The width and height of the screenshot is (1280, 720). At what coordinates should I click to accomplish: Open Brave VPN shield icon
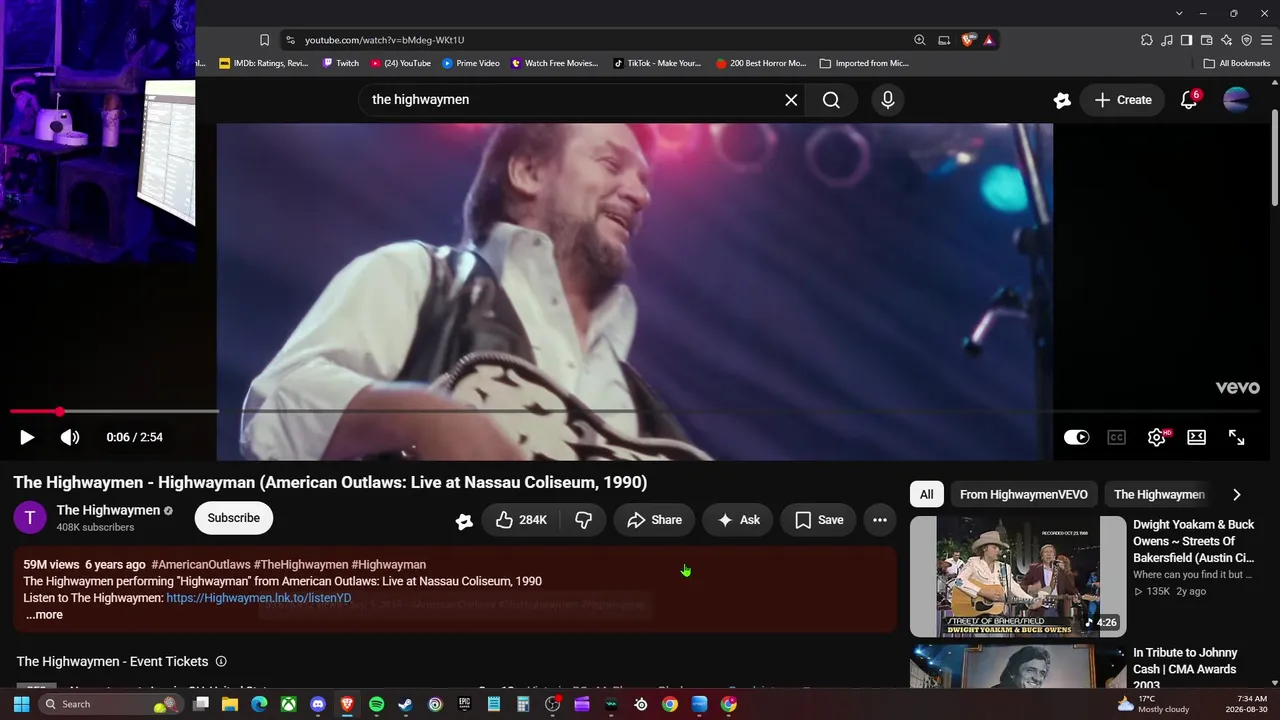pyautogui.click(x=1246, y=40)
